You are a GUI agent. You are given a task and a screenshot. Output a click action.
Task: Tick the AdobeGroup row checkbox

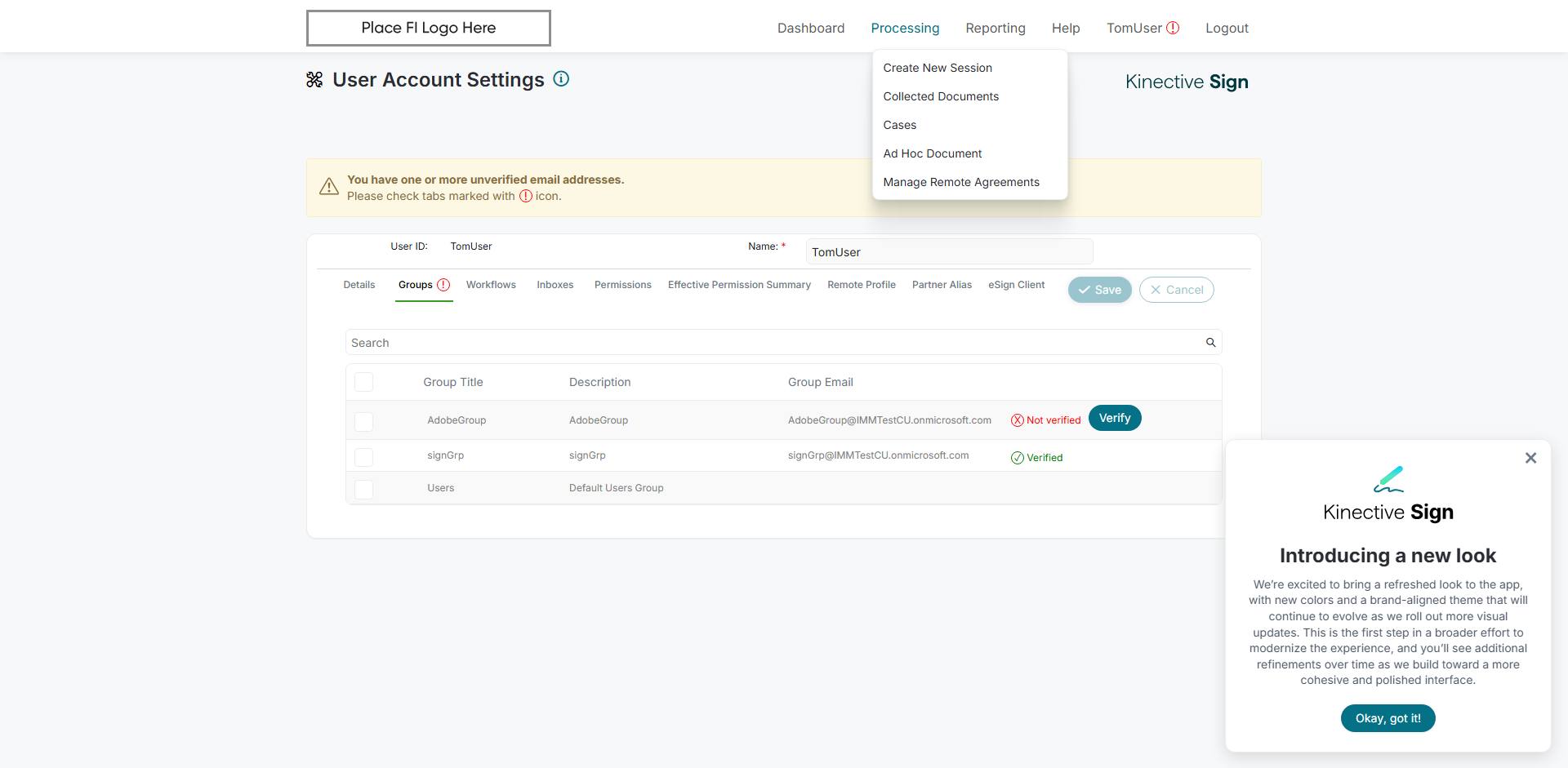364,421
